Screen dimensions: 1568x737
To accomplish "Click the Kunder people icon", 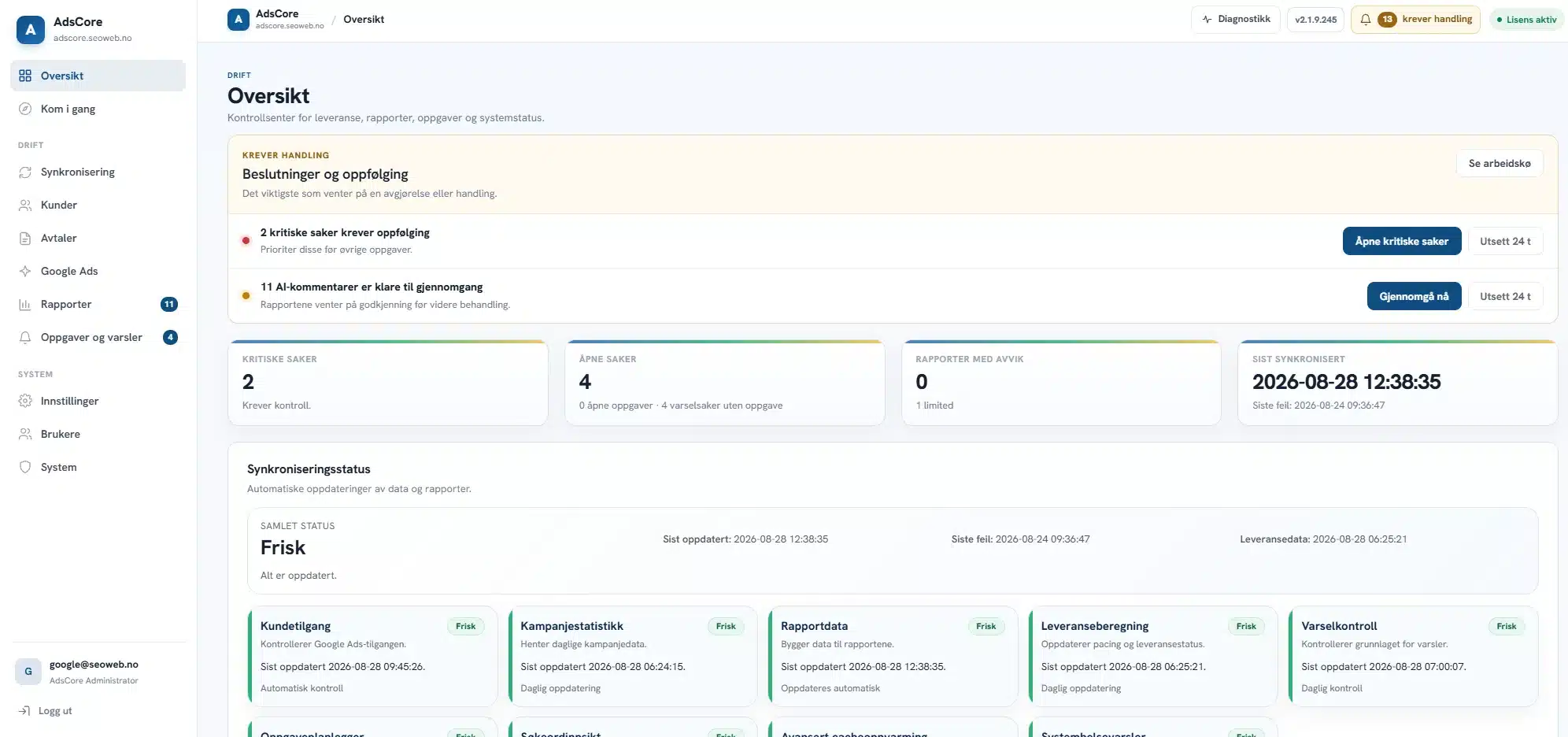I will [25, 205].
